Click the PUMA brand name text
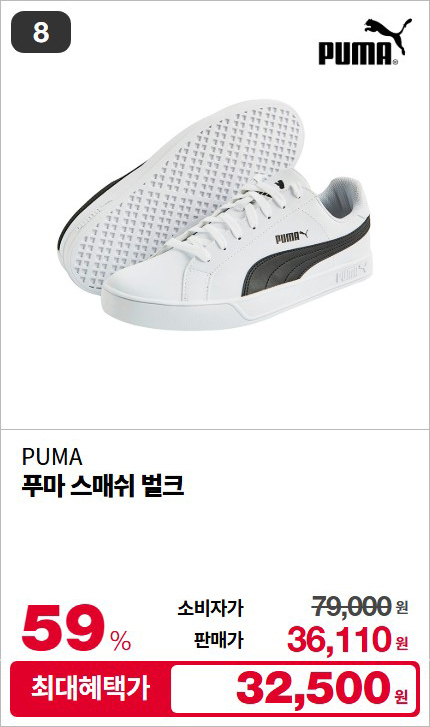Viewport: 430px width, 727px height. [x=52, y=457]
